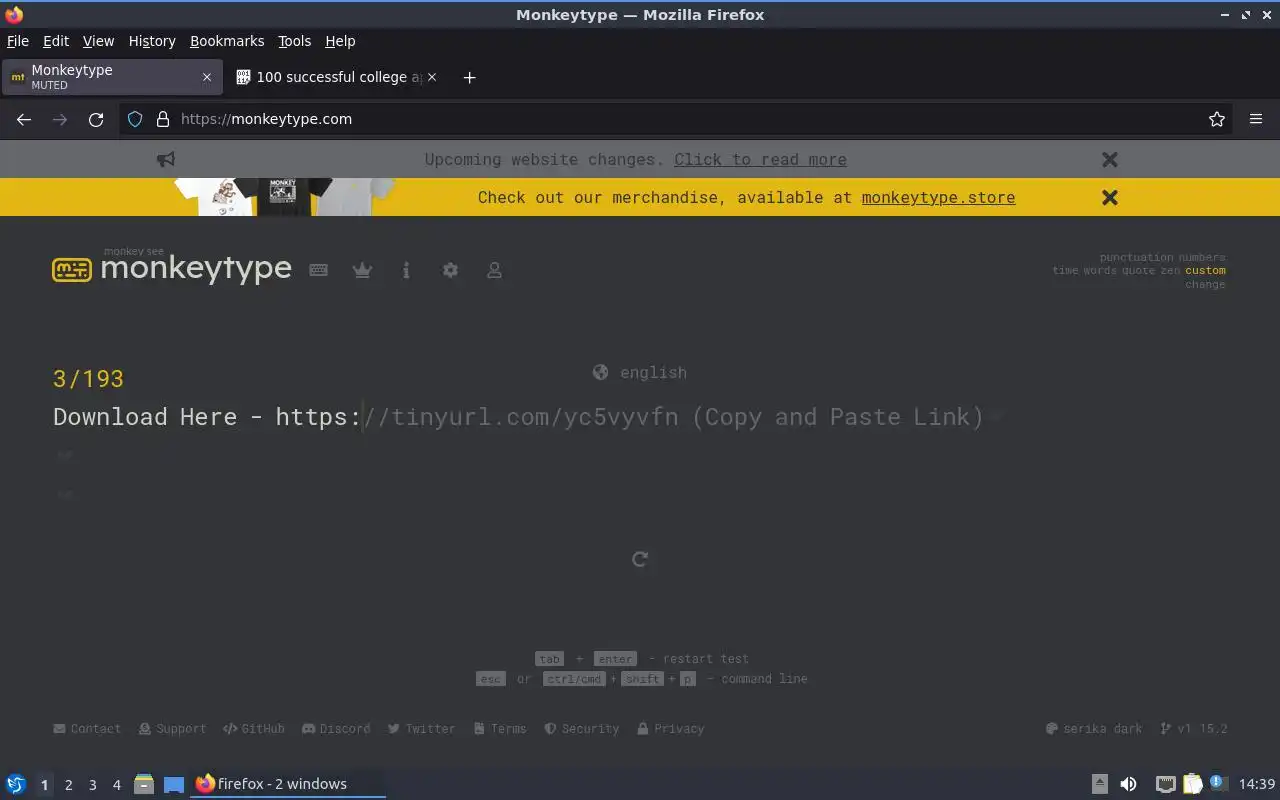Select the time test mode

tap(1065, 270)
